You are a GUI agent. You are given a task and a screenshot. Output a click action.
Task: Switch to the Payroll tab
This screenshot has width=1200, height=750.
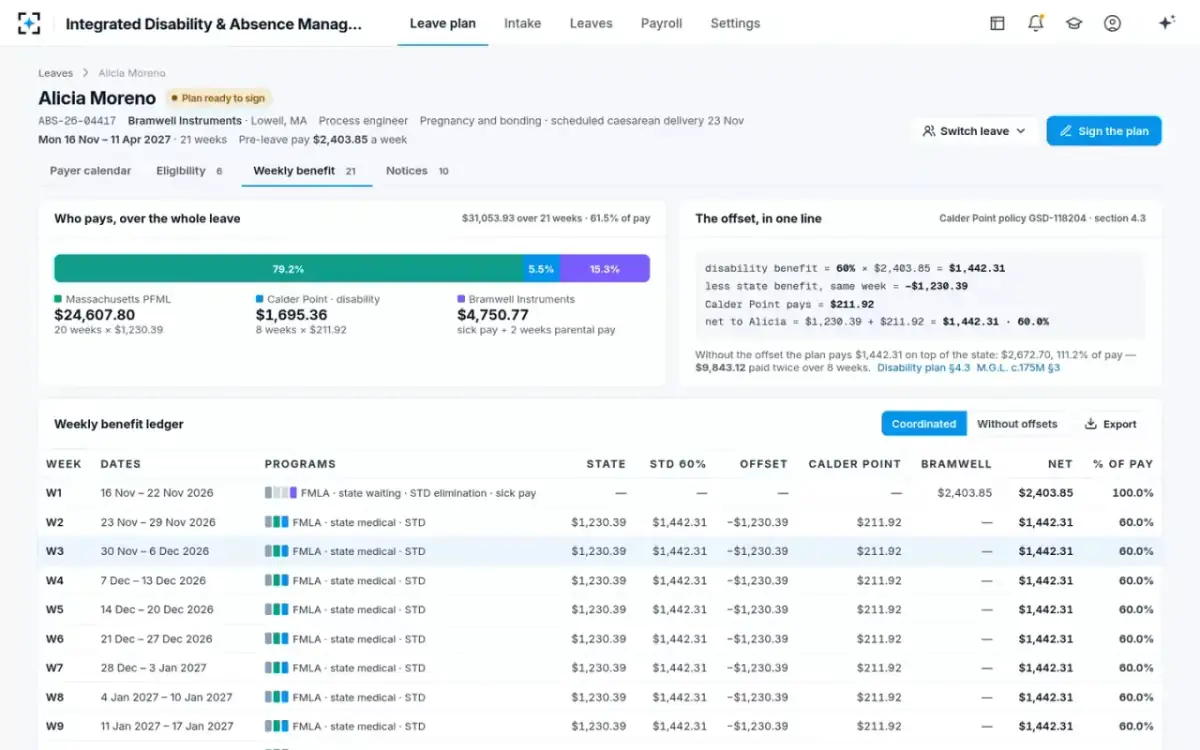coord(661,23)
